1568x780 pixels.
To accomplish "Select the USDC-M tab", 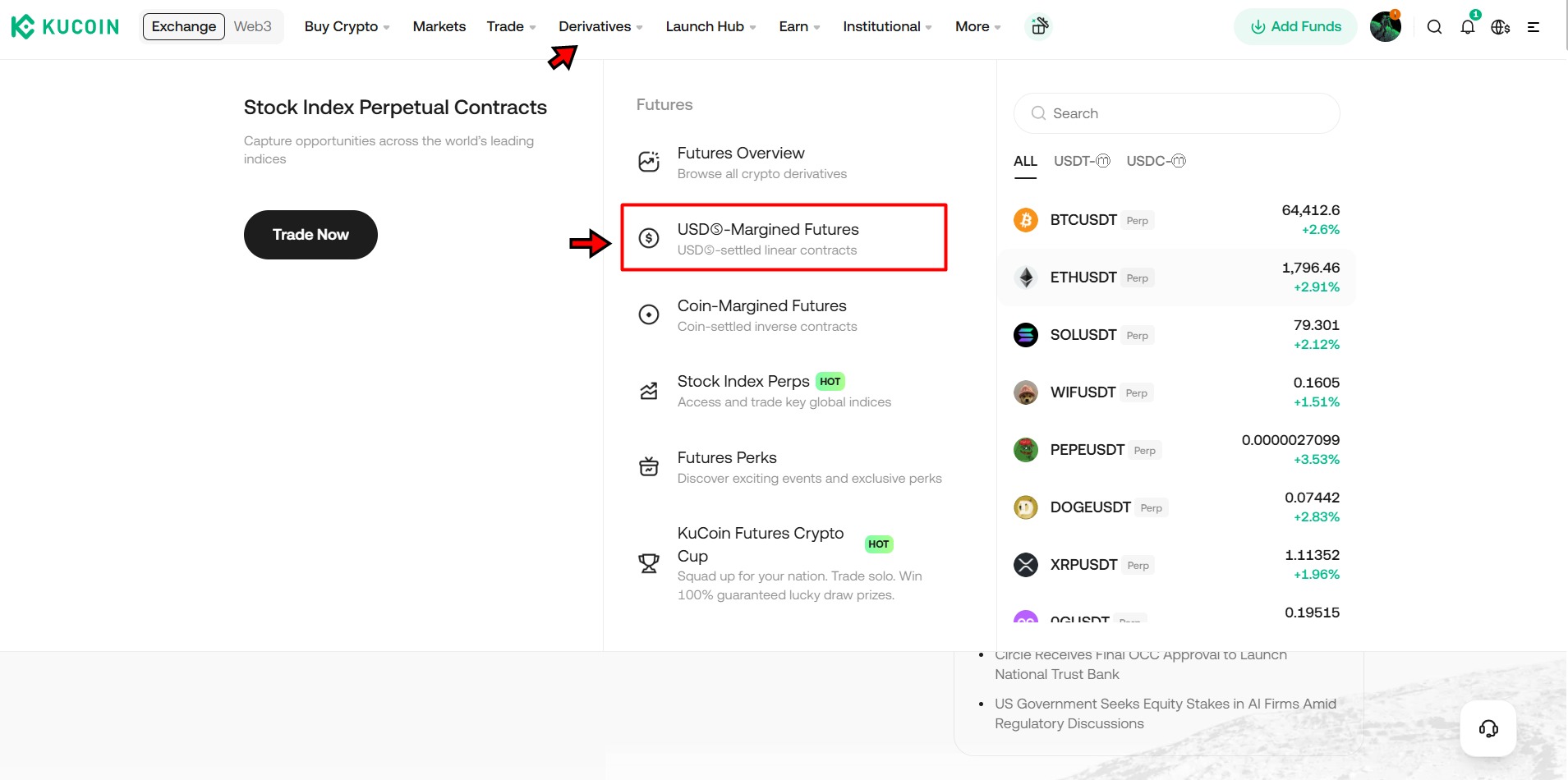I will tap(1156, 161).
